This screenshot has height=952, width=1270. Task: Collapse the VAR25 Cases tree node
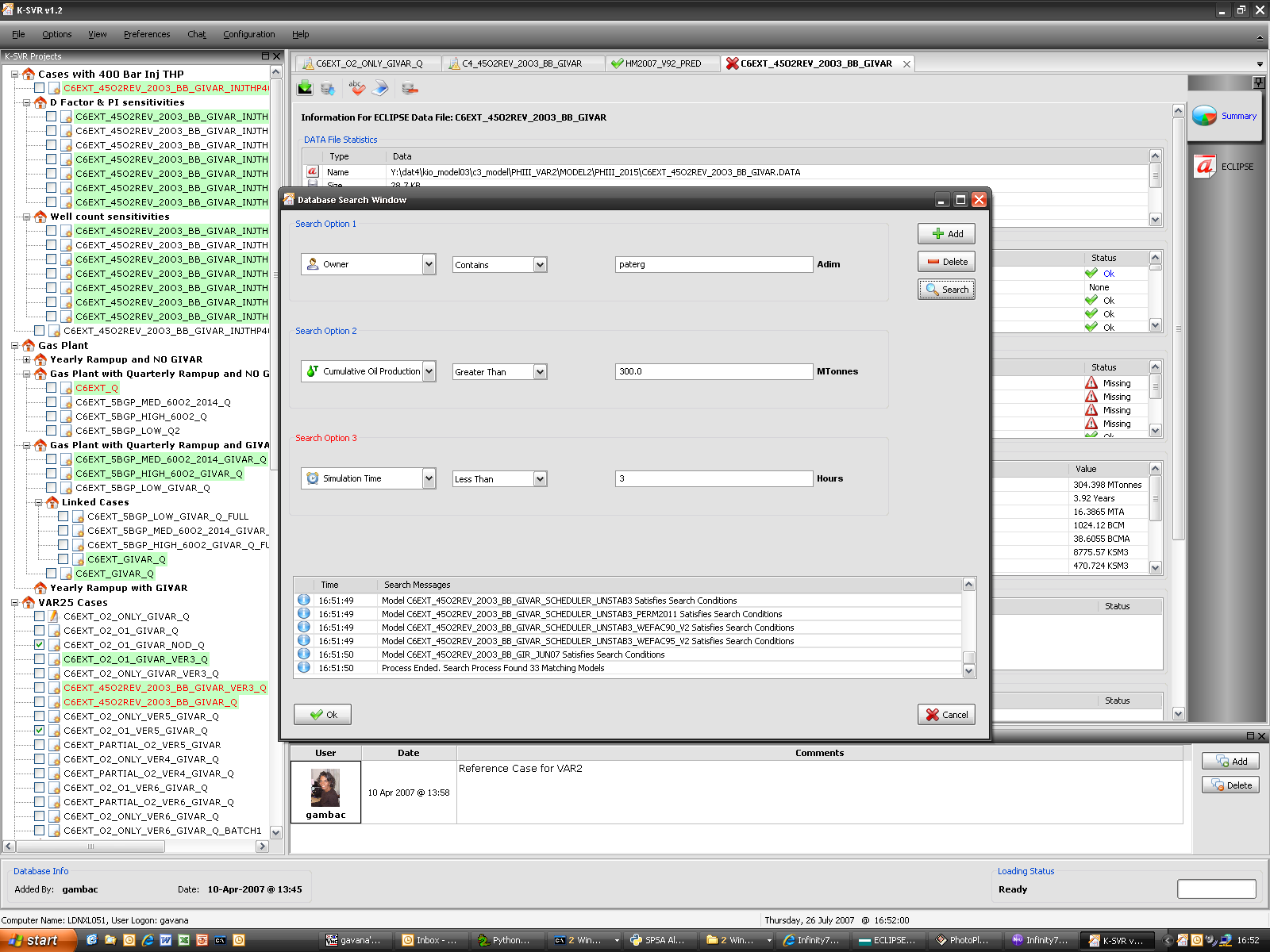click(15, 602)
